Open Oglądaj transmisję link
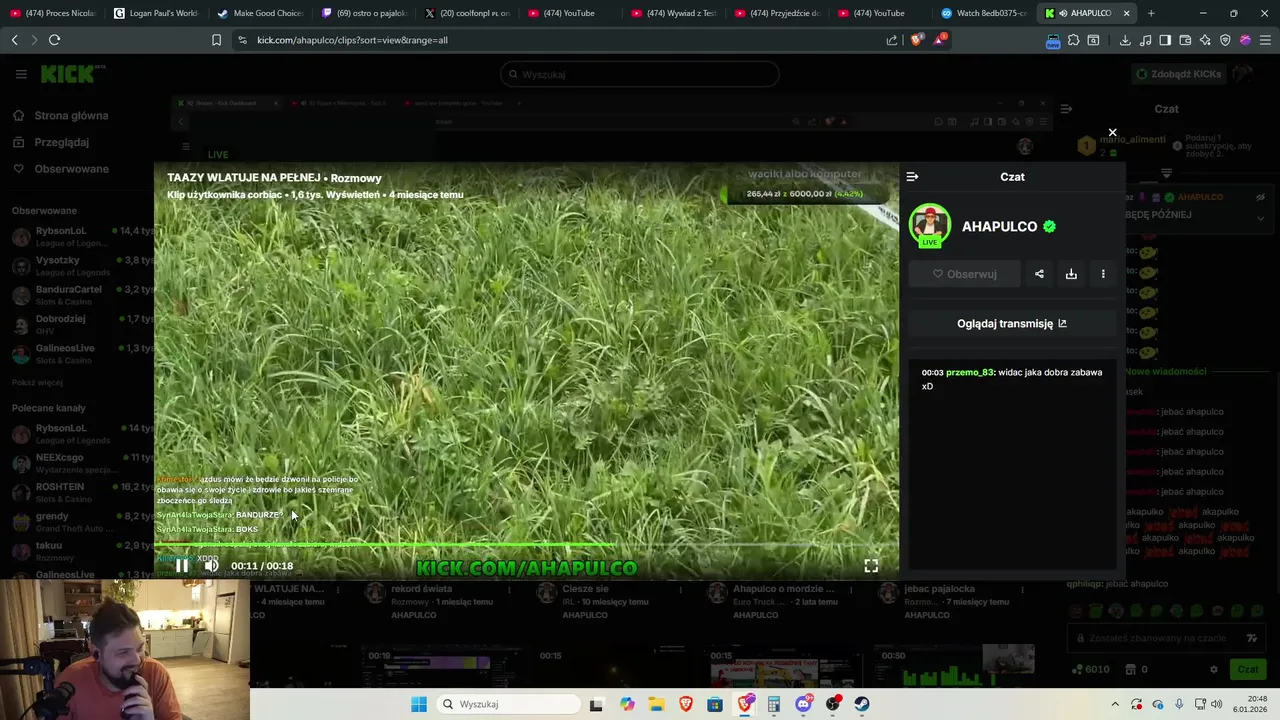This screenshot has height=720, width=1280. 1012,324
